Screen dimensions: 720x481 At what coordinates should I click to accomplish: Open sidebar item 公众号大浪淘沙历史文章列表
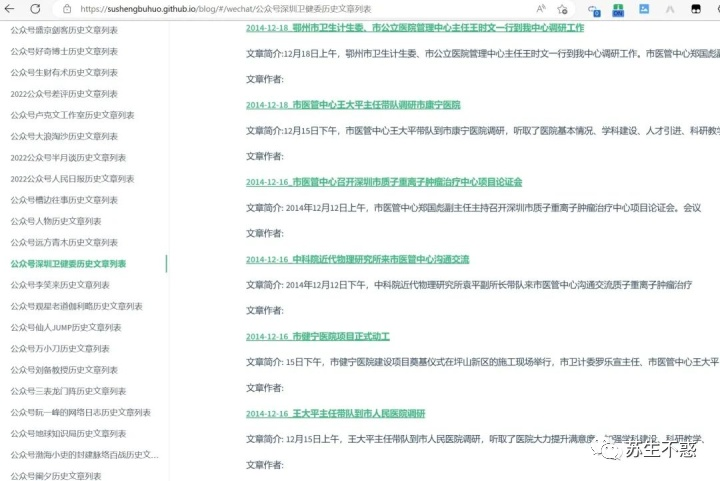click(64, 136)
